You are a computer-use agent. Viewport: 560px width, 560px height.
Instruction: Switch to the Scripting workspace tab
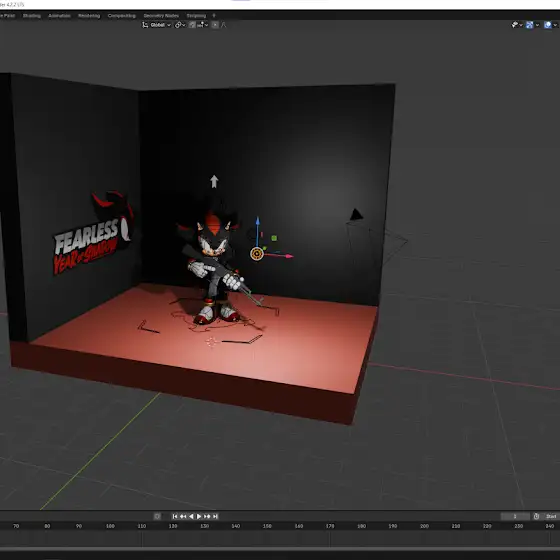click(x=196, y=16)
